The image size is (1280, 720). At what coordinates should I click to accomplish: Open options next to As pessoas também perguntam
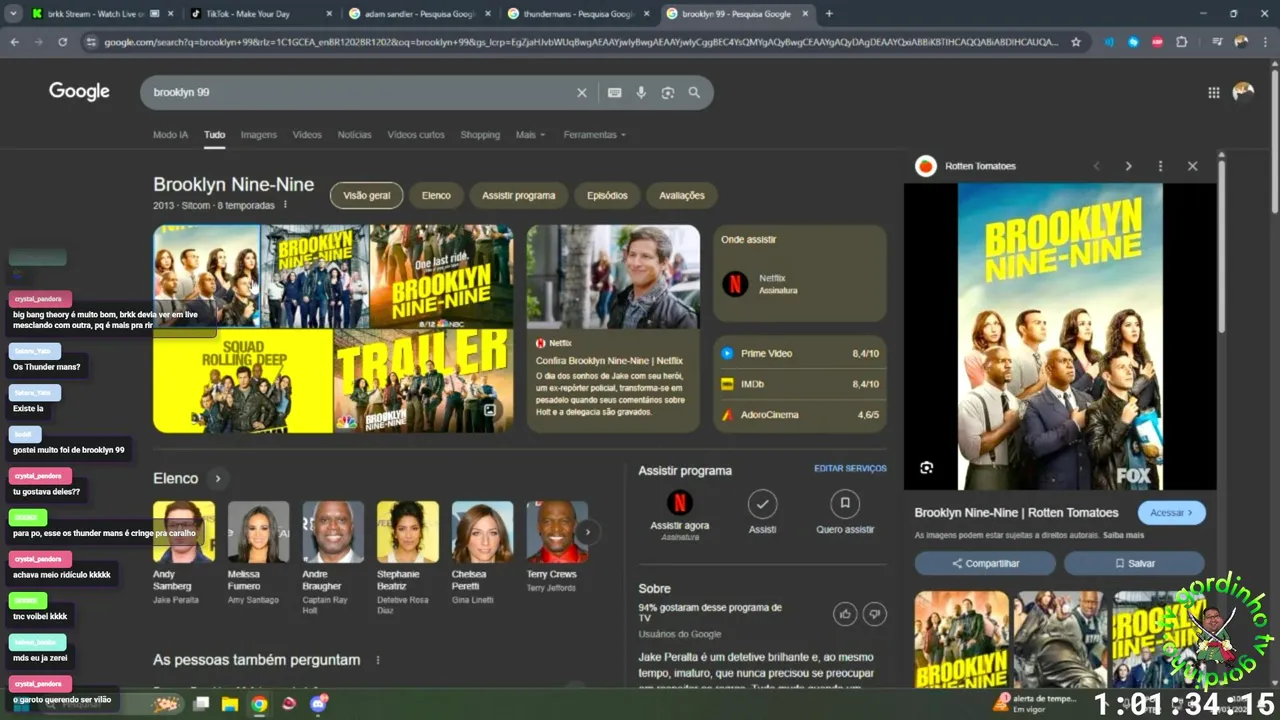coord(377,660)
